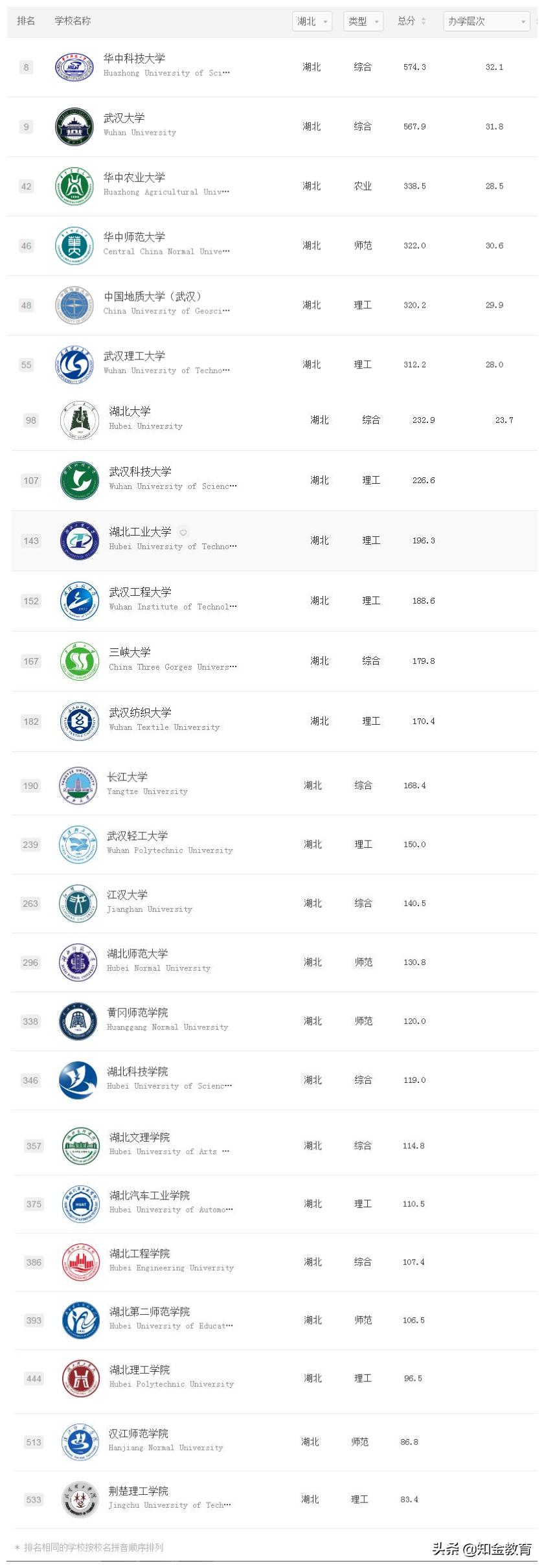Open the 湖北大学 school name link

[x=130, y=411]
